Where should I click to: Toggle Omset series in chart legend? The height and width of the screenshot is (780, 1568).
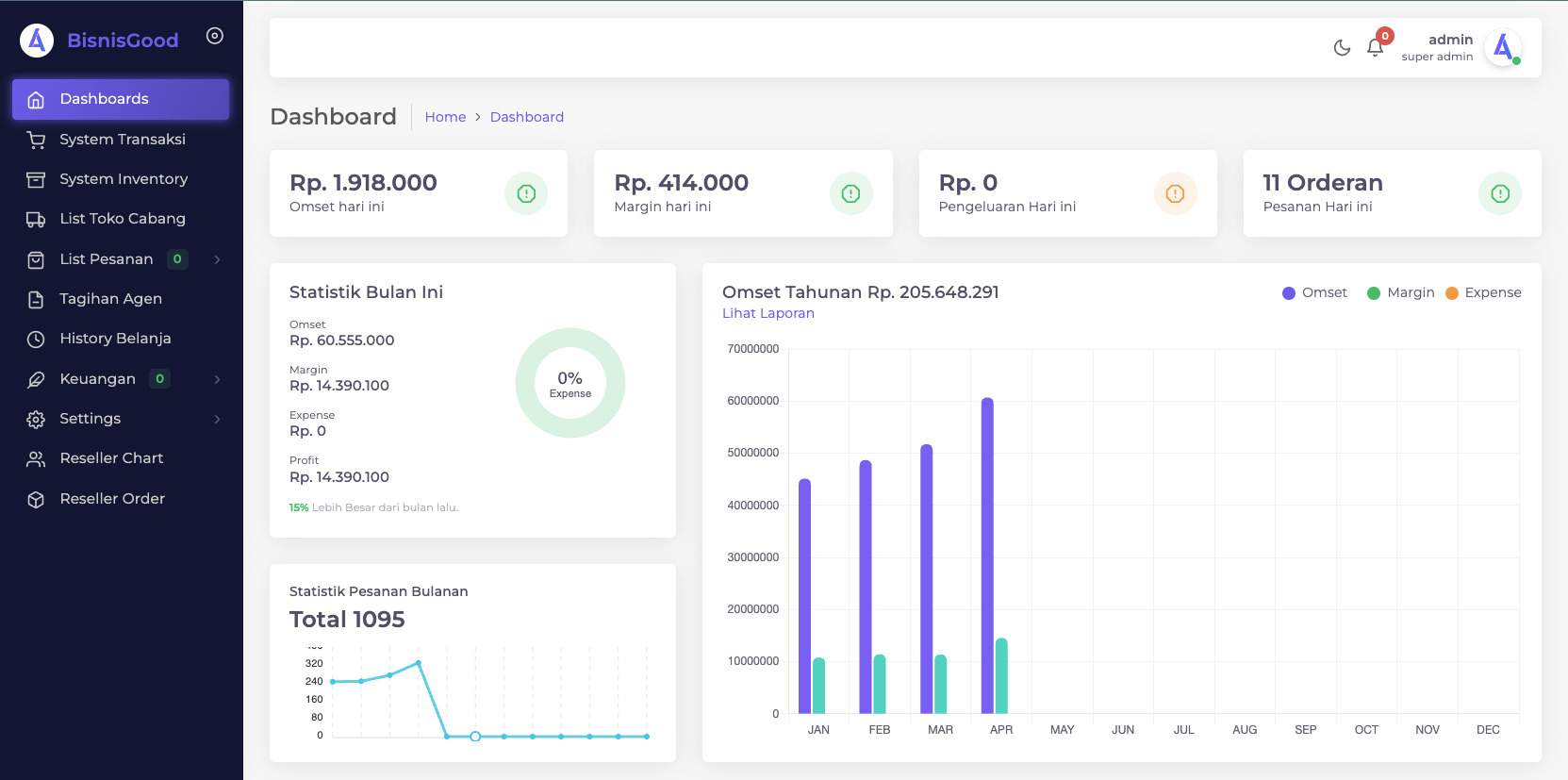pos(1314,292)
